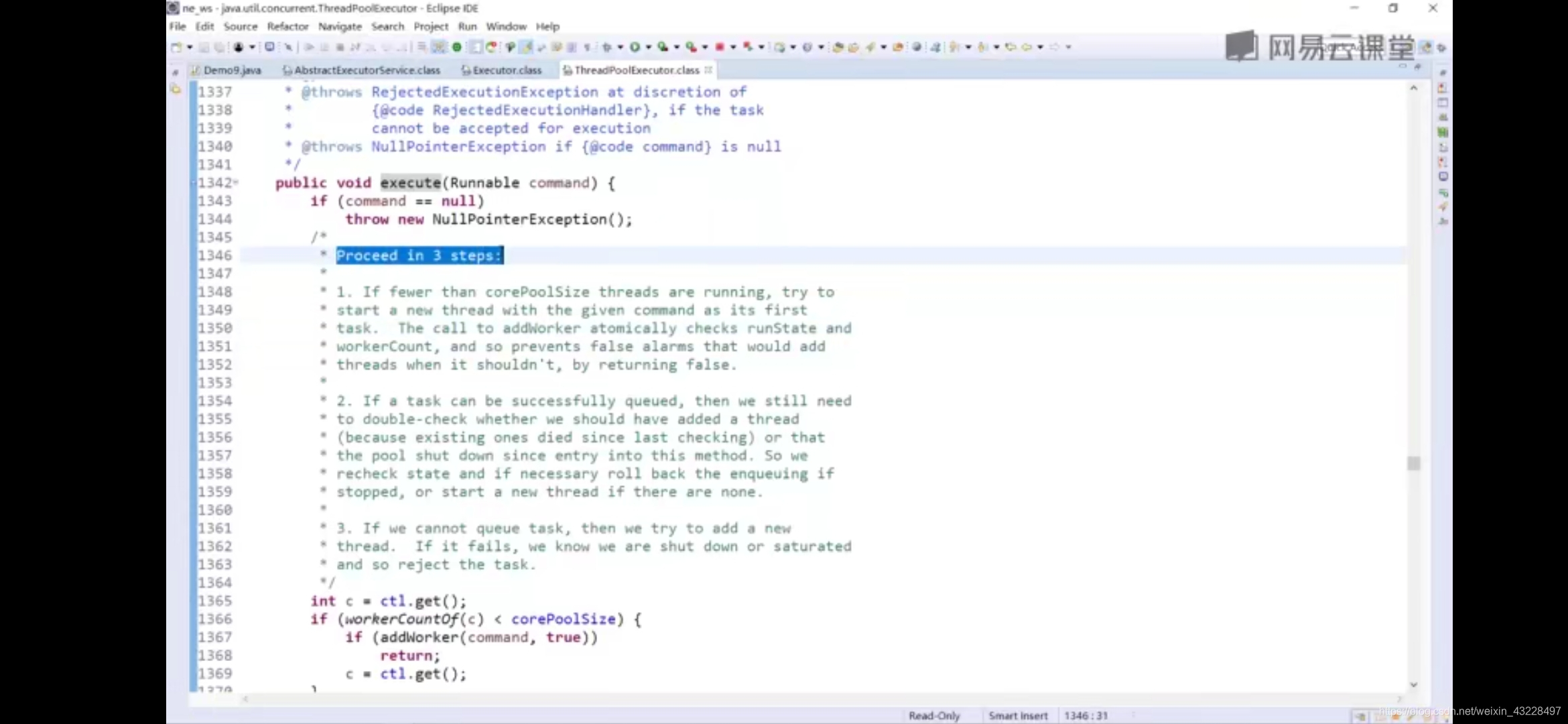The width and height of the screenshot is (1568, 724).
Task: Click the Coverage launch icon
Action: (x=663, y=47)
